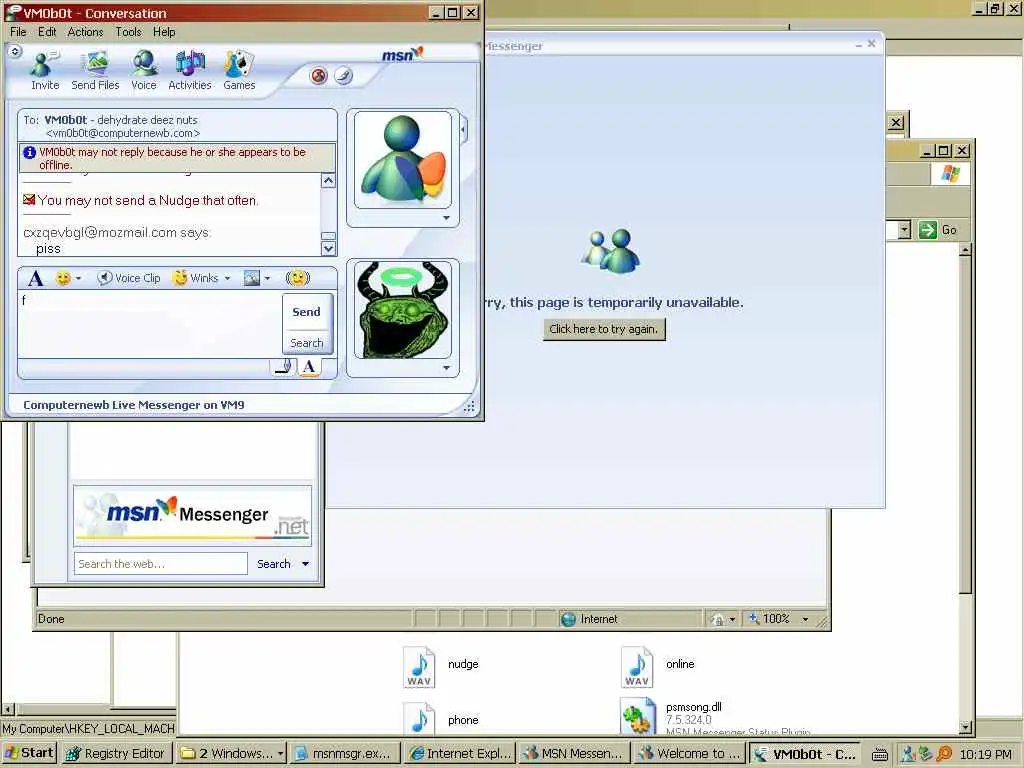Click the green Go button
The height and width of the screenshot is (768, 1024).
click(938, 230)
